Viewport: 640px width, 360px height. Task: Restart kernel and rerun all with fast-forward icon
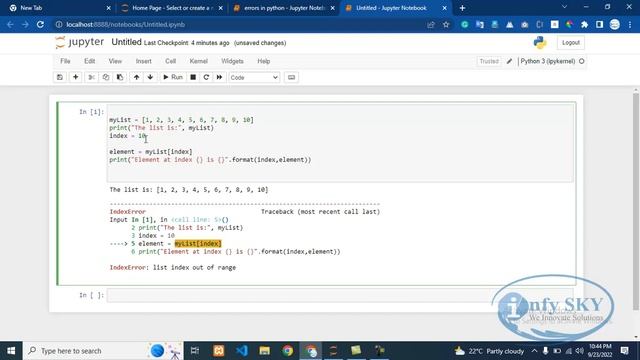click(219, 77)
